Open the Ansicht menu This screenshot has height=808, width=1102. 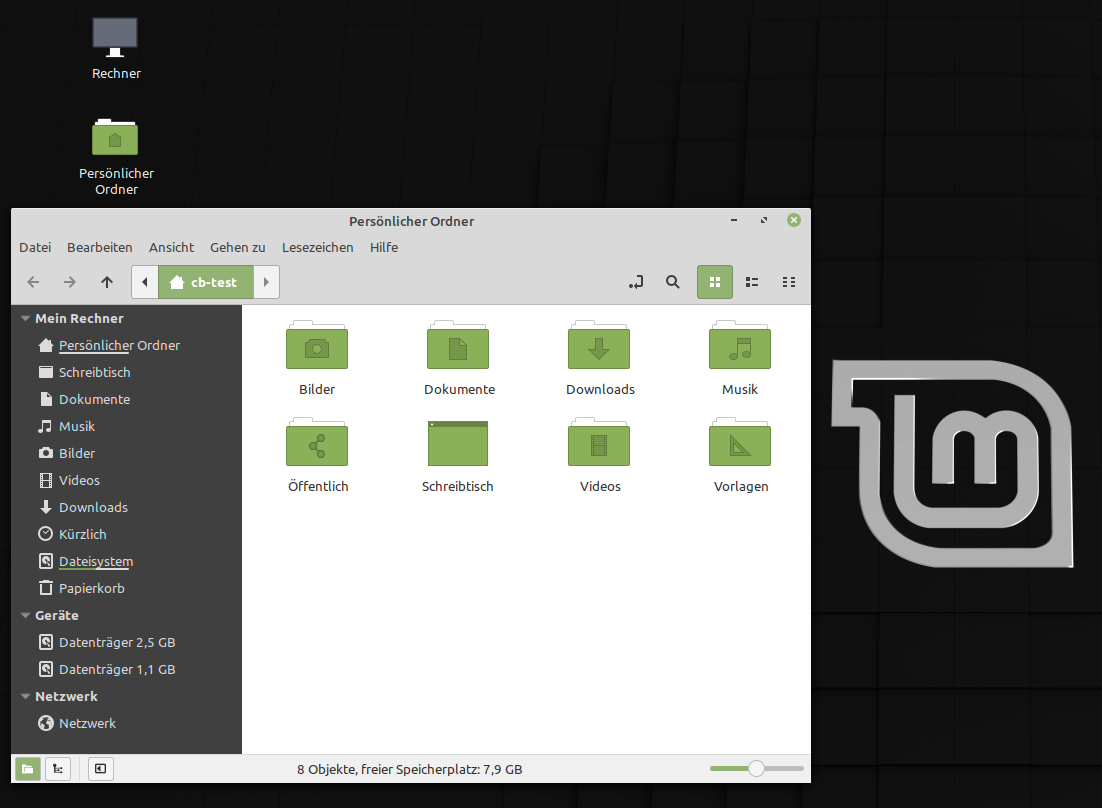171,247
